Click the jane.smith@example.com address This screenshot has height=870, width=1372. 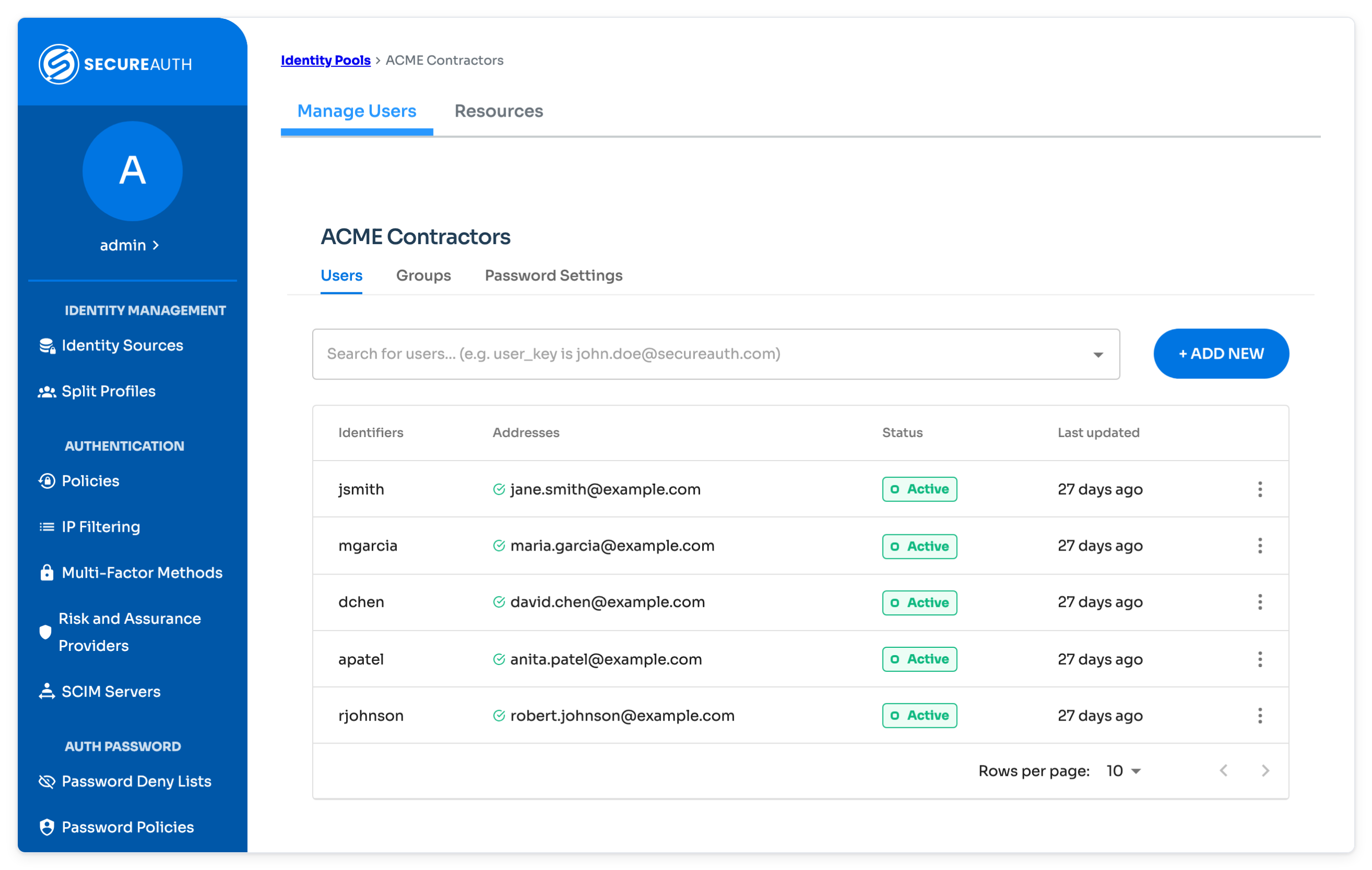pyautogui.click(x=605, y=489)
